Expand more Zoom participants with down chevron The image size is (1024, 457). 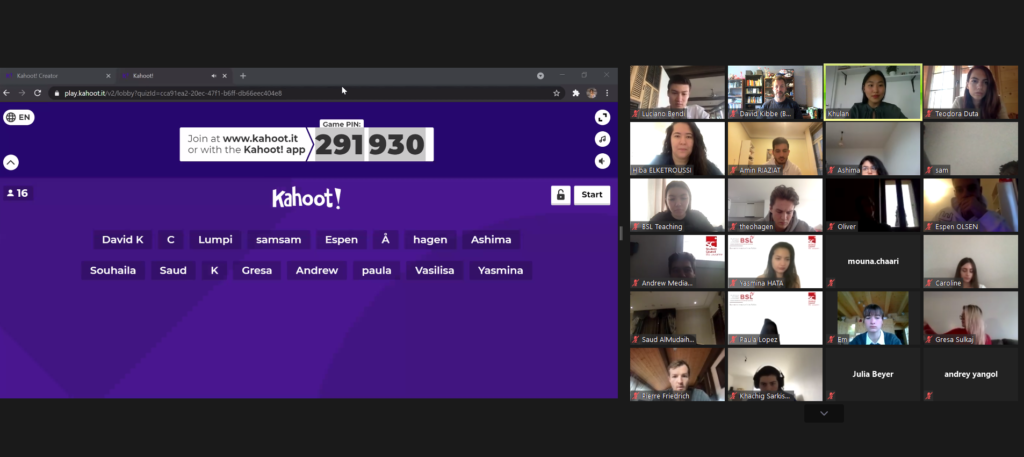tap(824, 413)
